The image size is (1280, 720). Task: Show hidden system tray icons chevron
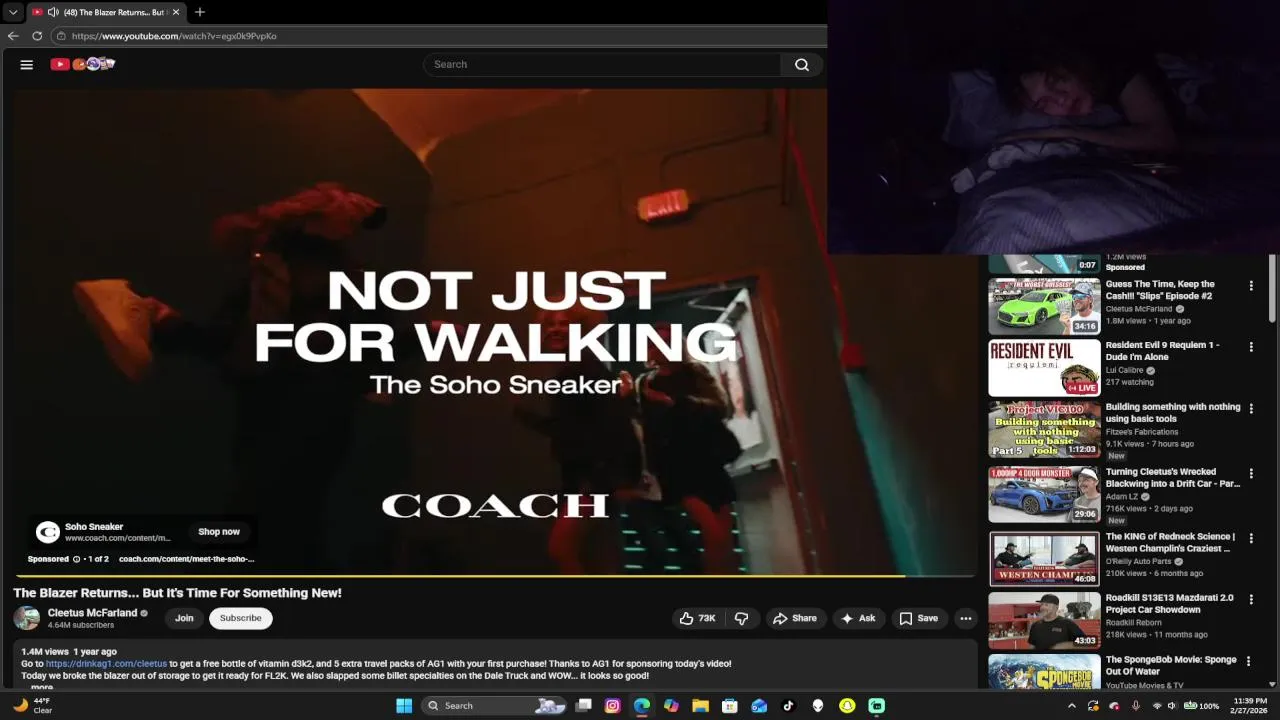[x=1072, y=706]
